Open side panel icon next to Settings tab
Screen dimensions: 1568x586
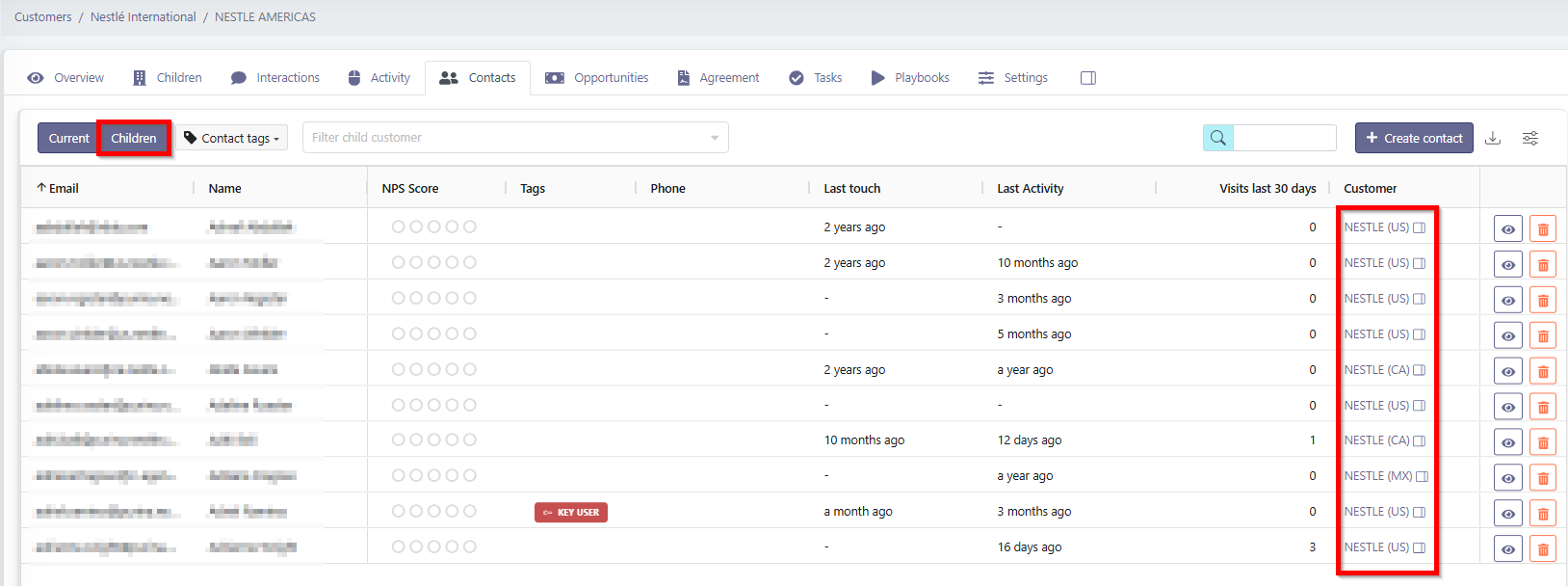pyautogui.click(x=1088, y=78)
